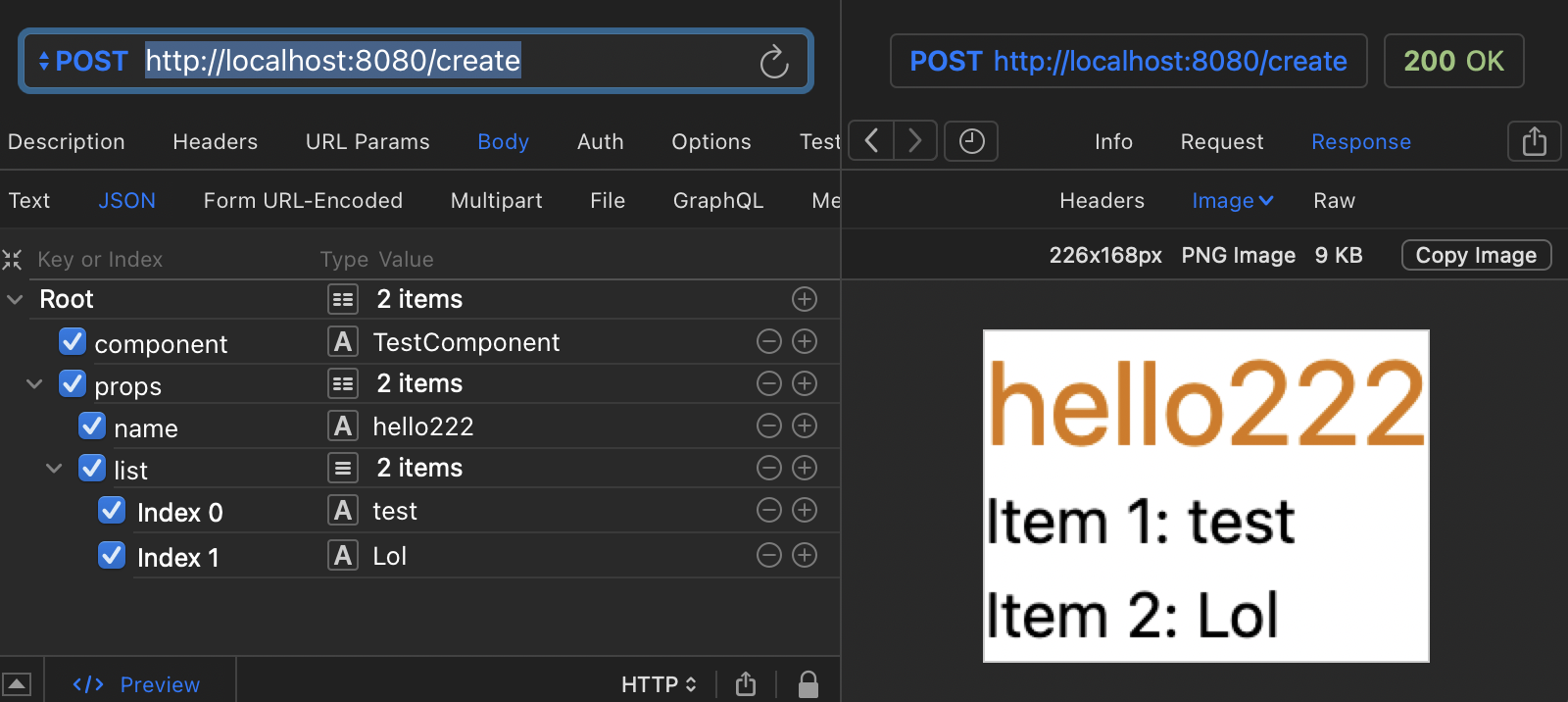Add an item to Root with plus icon
Viewport: 1568px width, 702px height.
click(x=805, y=299)
